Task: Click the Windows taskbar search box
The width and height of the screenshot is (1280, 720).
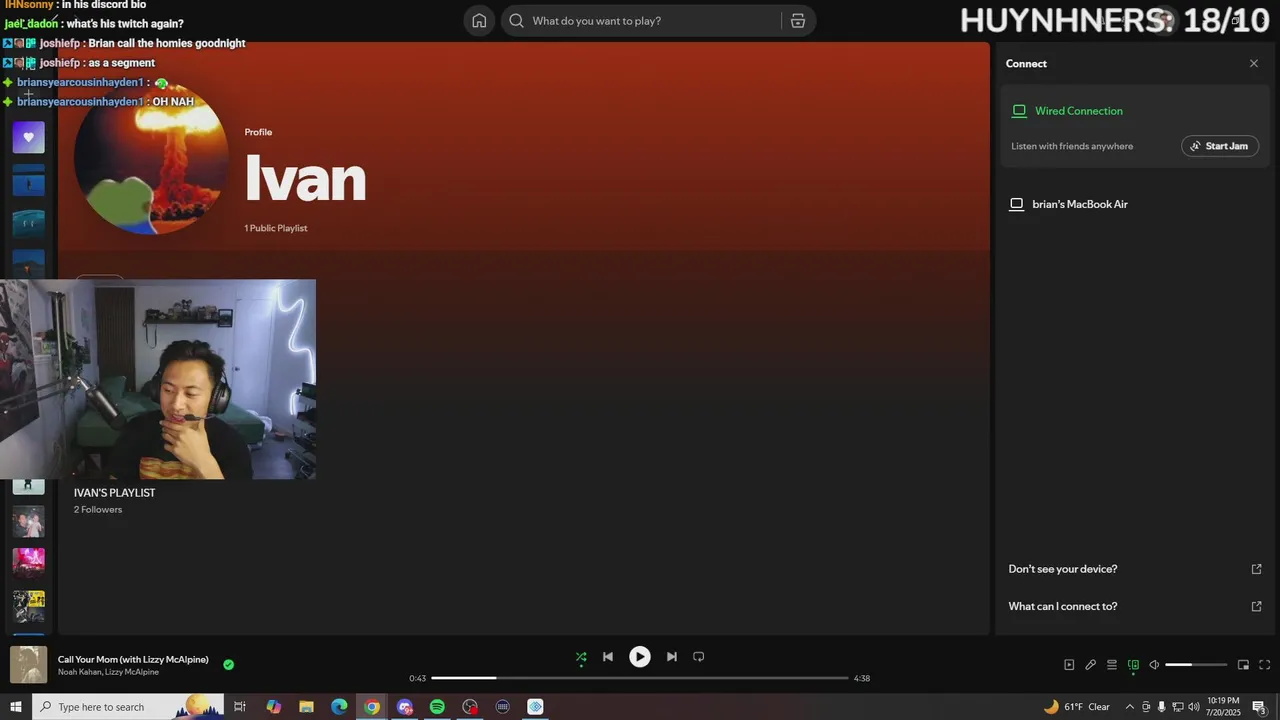Action: (x=128, y=707)
